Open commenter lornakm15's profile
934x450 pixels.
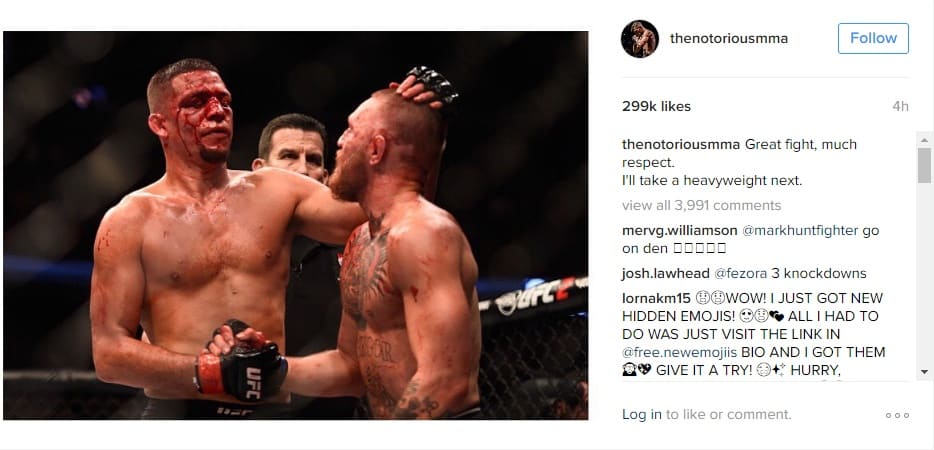tap(657, 298)
